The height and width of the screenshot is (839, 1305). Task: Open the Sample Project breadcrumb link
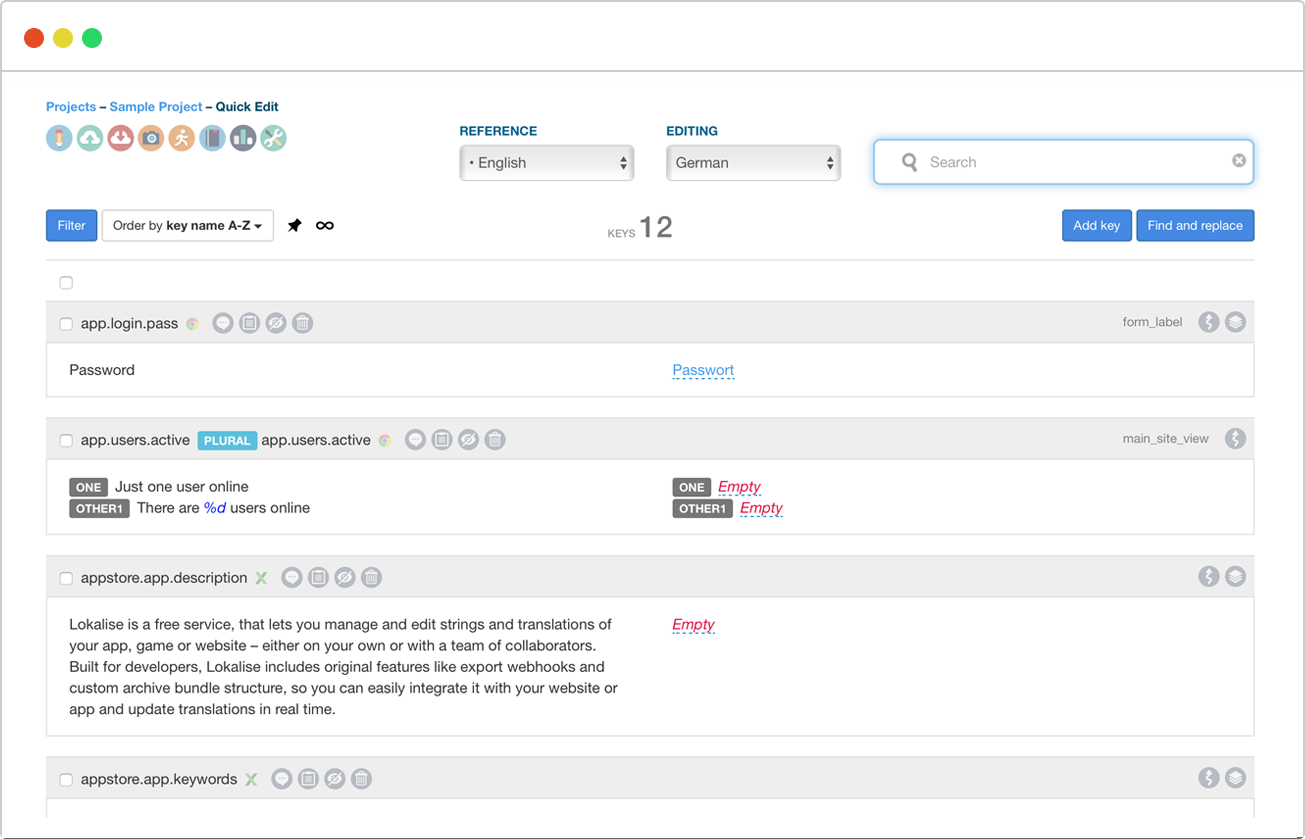click(156, 107)
